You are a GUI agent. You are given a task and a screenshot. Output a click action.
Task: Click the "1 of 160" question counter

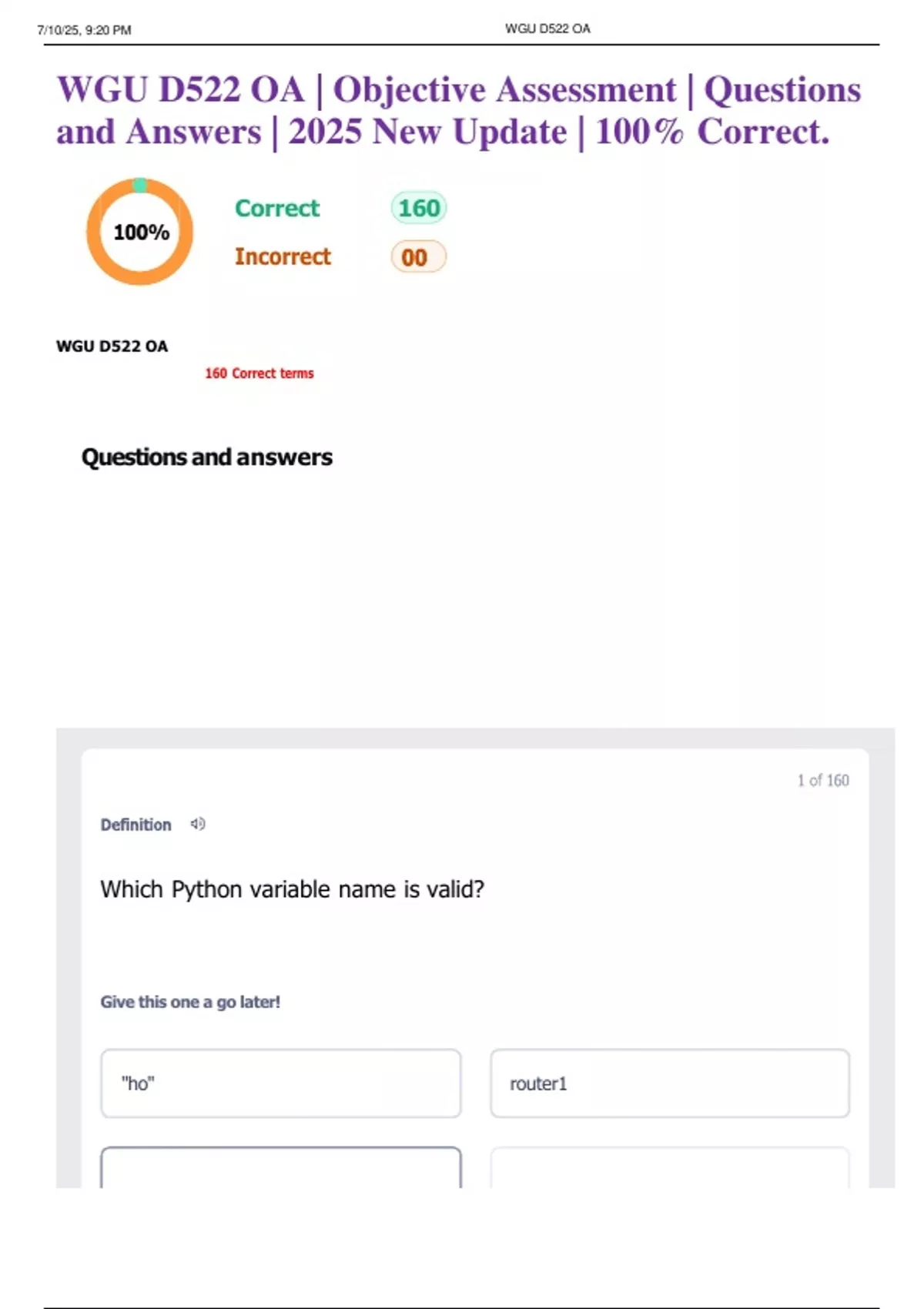click(x=822, y=781)
